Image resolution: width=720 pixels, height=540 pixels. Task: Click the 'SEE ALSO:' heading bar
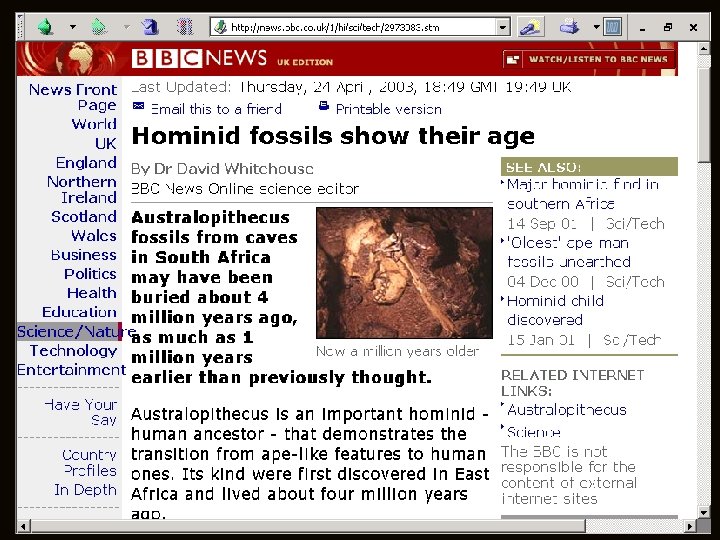[589, 167]
